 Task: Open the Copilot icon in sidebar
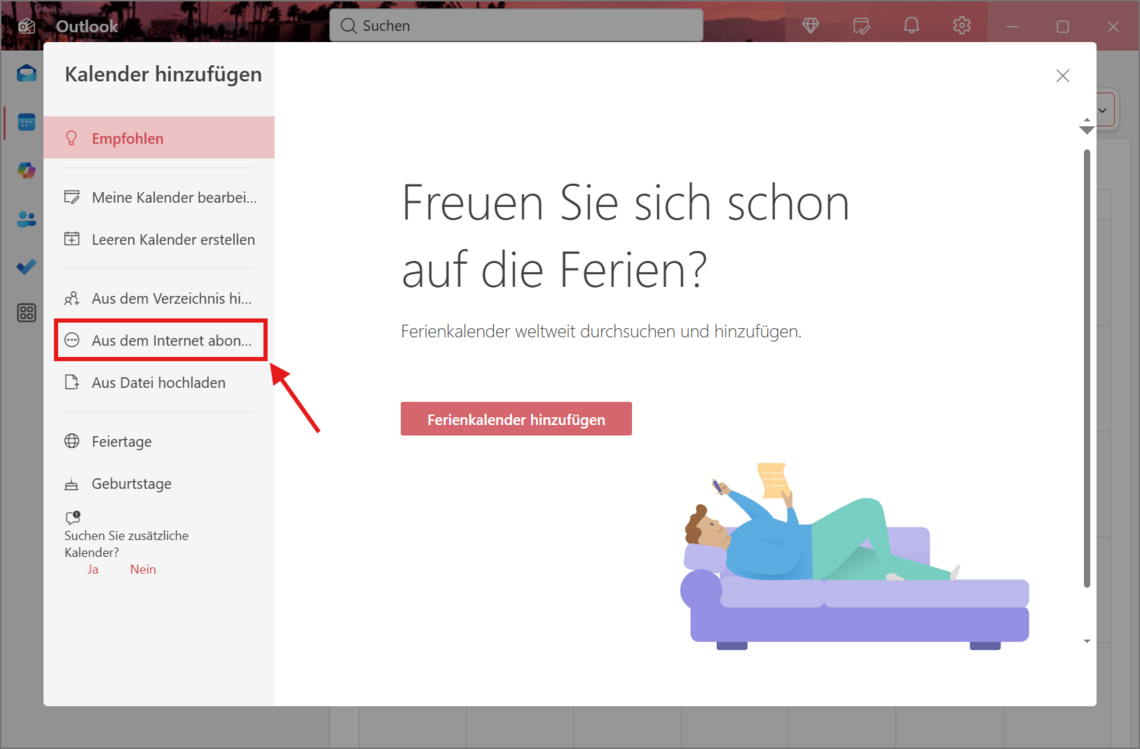(x=27, y=170)
